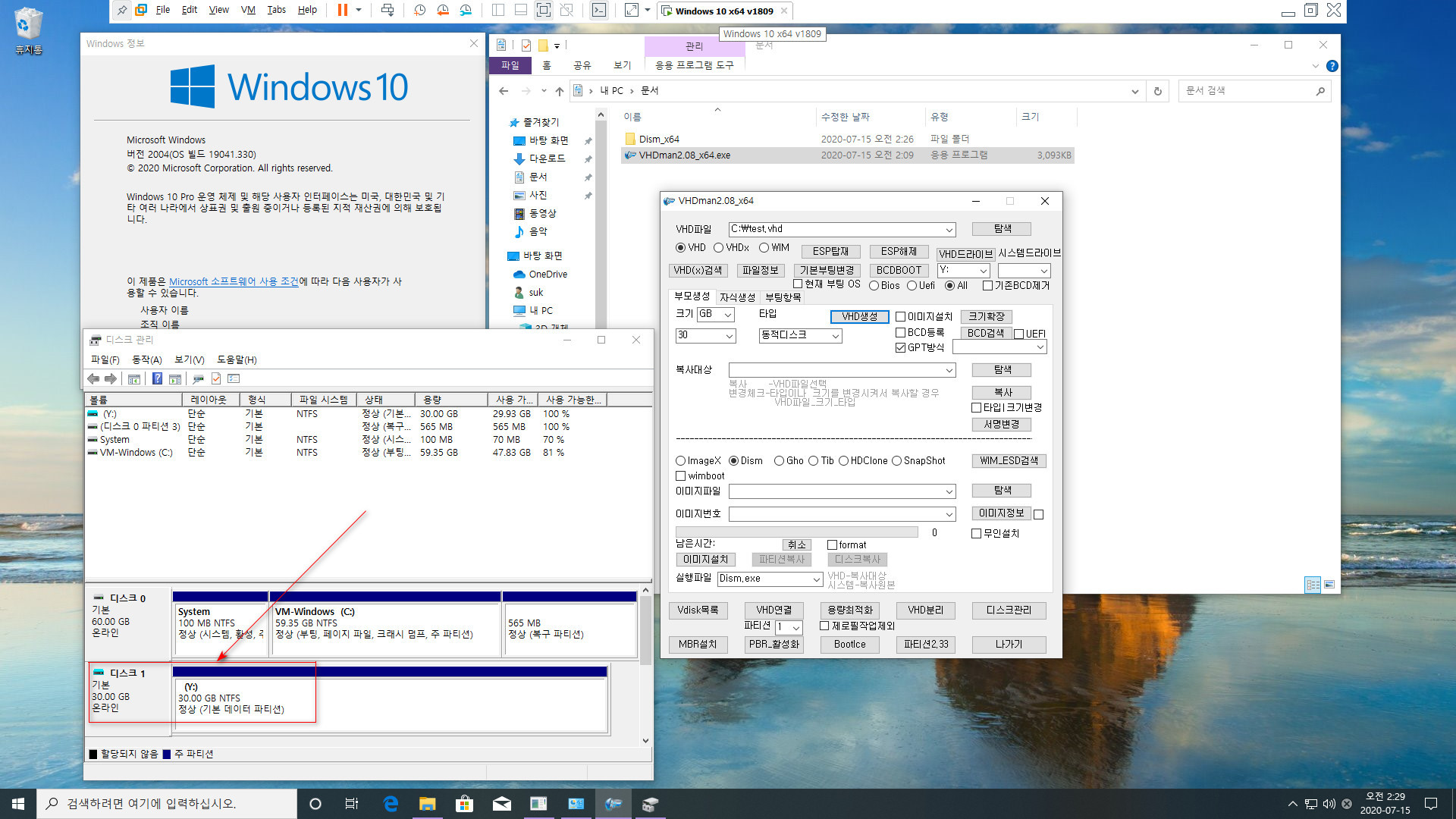1456x819 pixels.
Task: Click the Bootice button
Action: tap(849, 645)
